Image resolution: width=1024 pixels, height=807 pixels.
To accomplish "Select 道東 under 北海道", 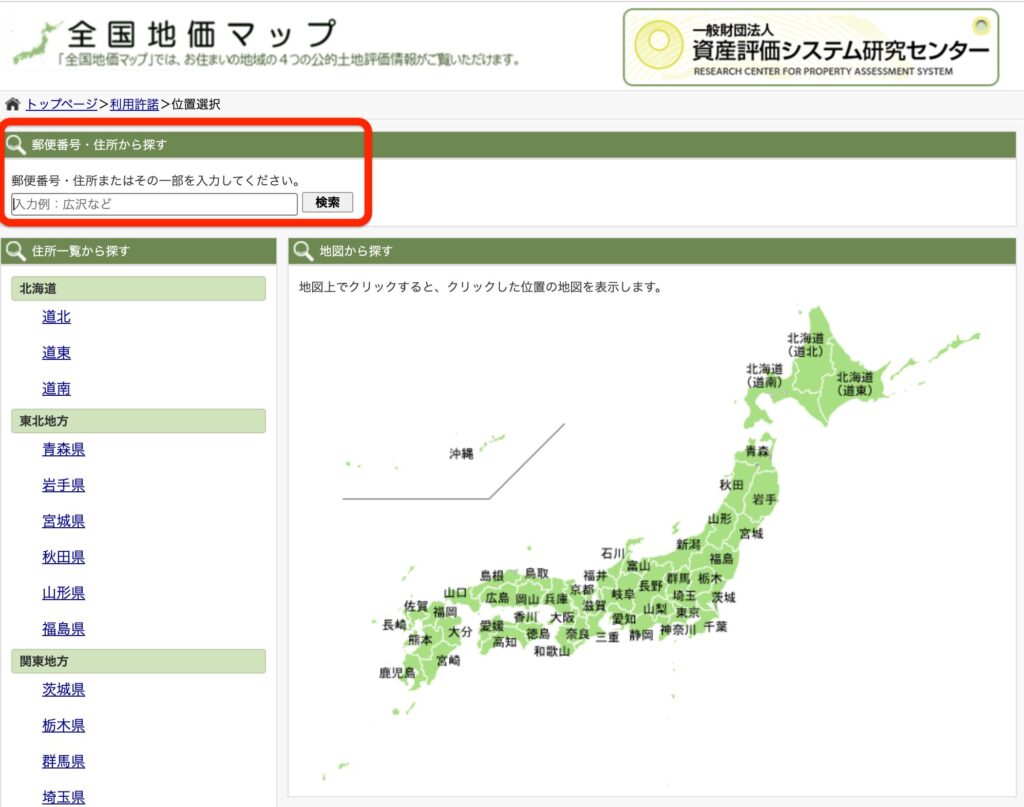I will [56, 352].
